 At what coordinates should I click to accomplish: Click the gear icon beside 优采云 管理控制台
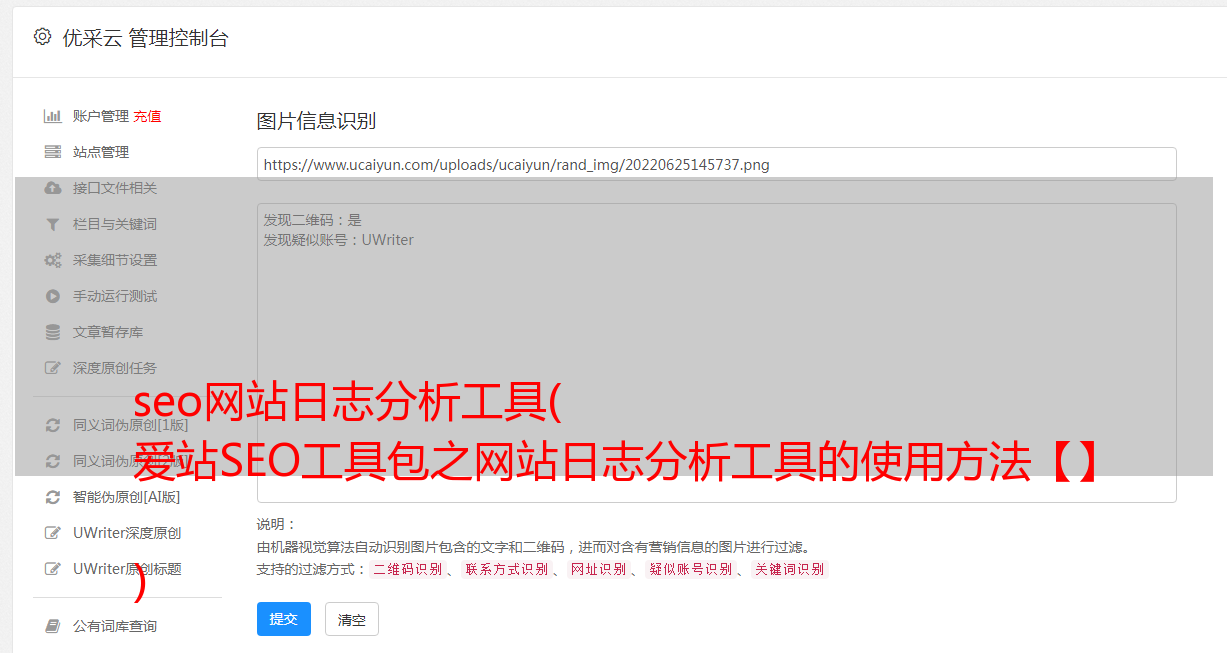click(x=42, y=37)
